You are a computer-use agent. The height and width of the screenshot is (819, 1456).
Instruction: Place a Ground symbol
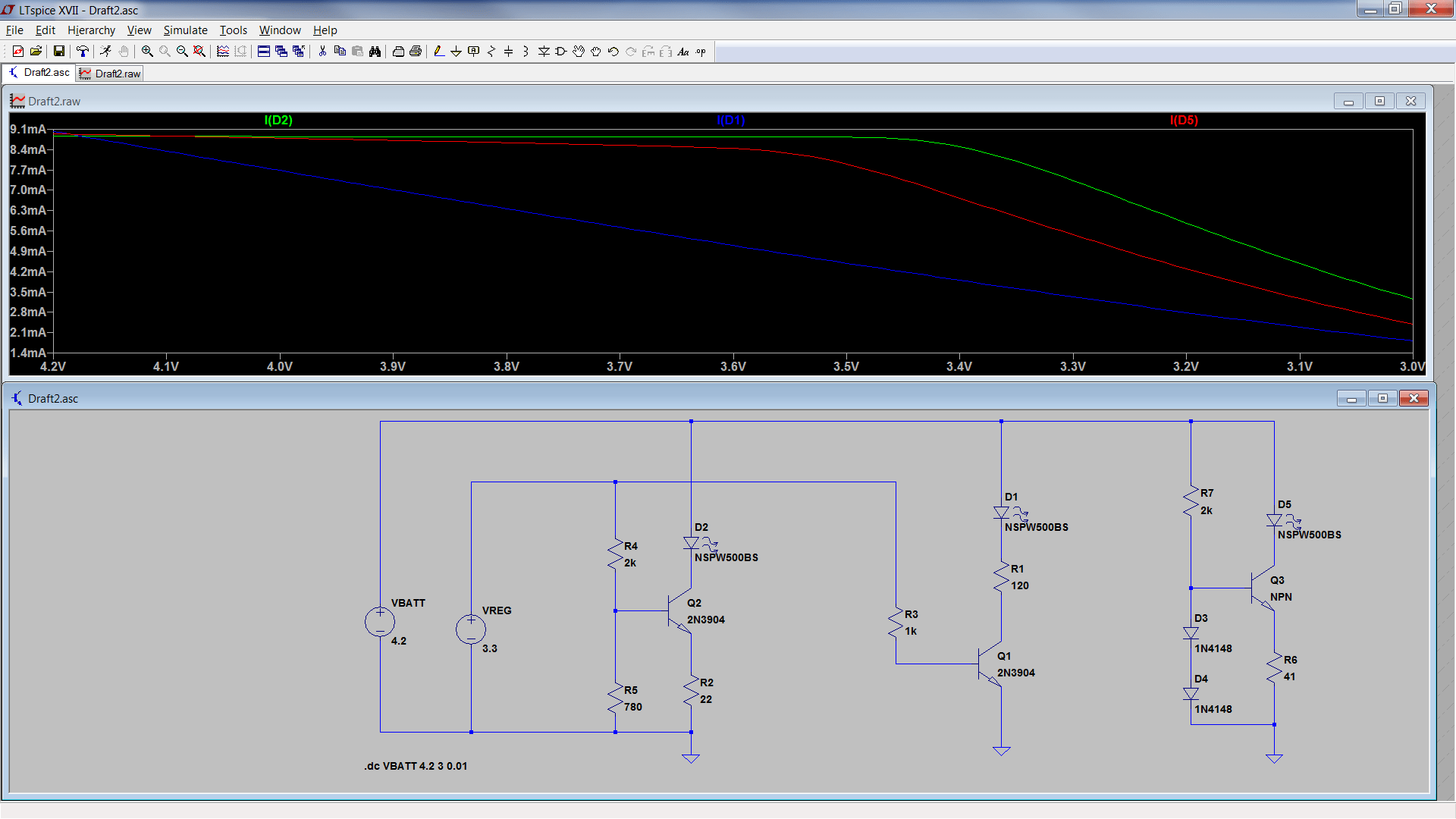click(x=456, y=52)
